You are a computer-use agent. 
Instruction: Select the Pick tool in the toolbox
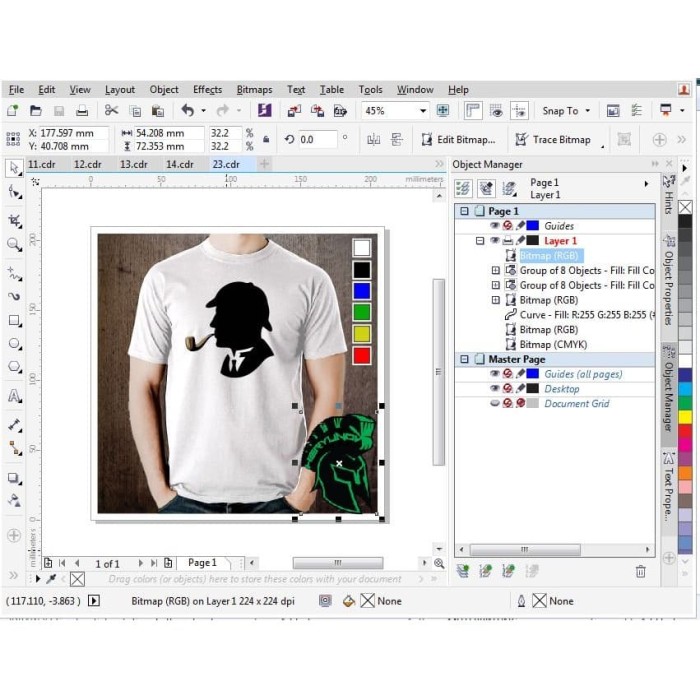pyautogui.click(x=14, y=167)
